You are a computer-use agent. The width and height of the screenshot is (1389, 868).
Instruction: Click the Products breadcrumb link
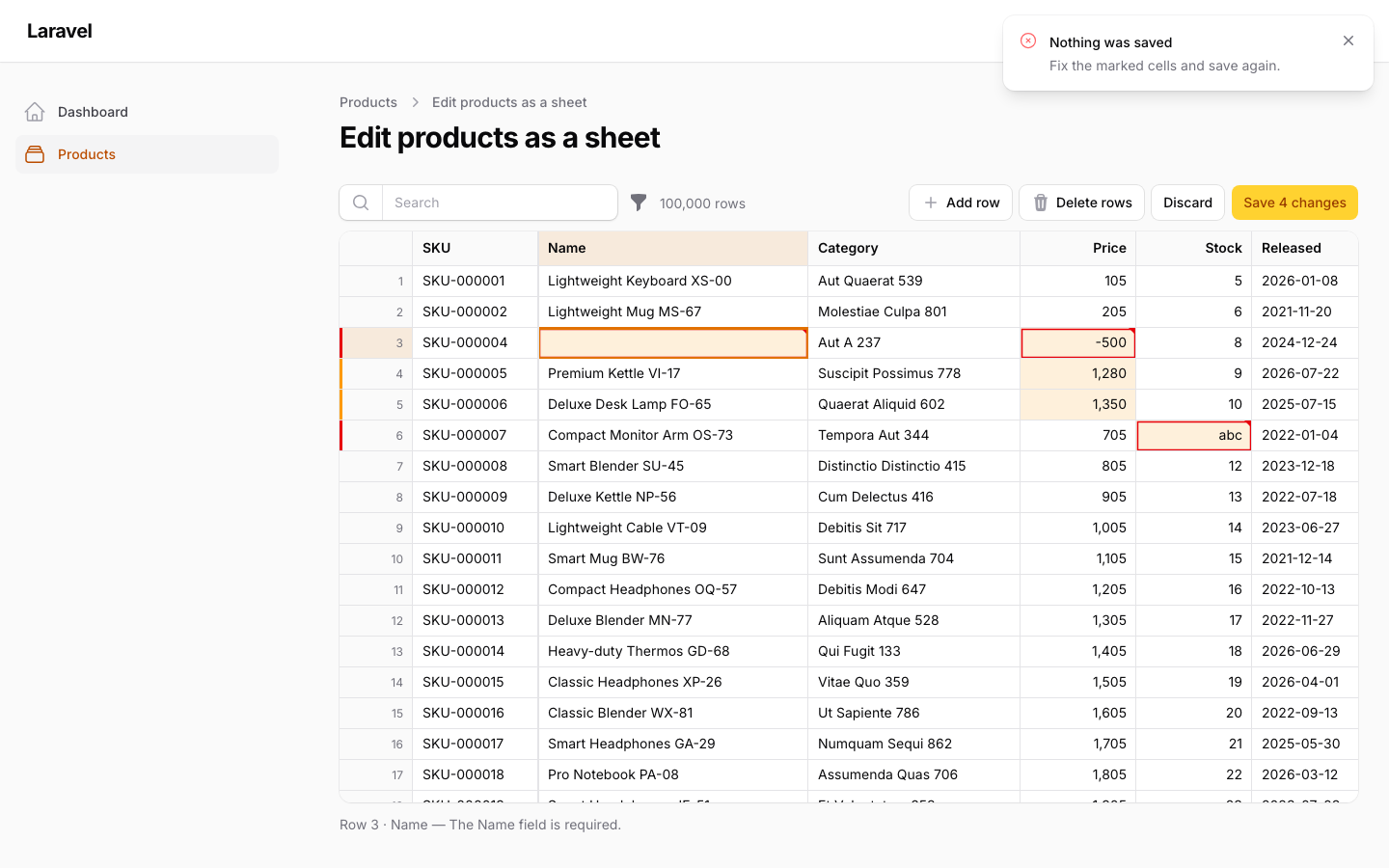tap(368, 102)
